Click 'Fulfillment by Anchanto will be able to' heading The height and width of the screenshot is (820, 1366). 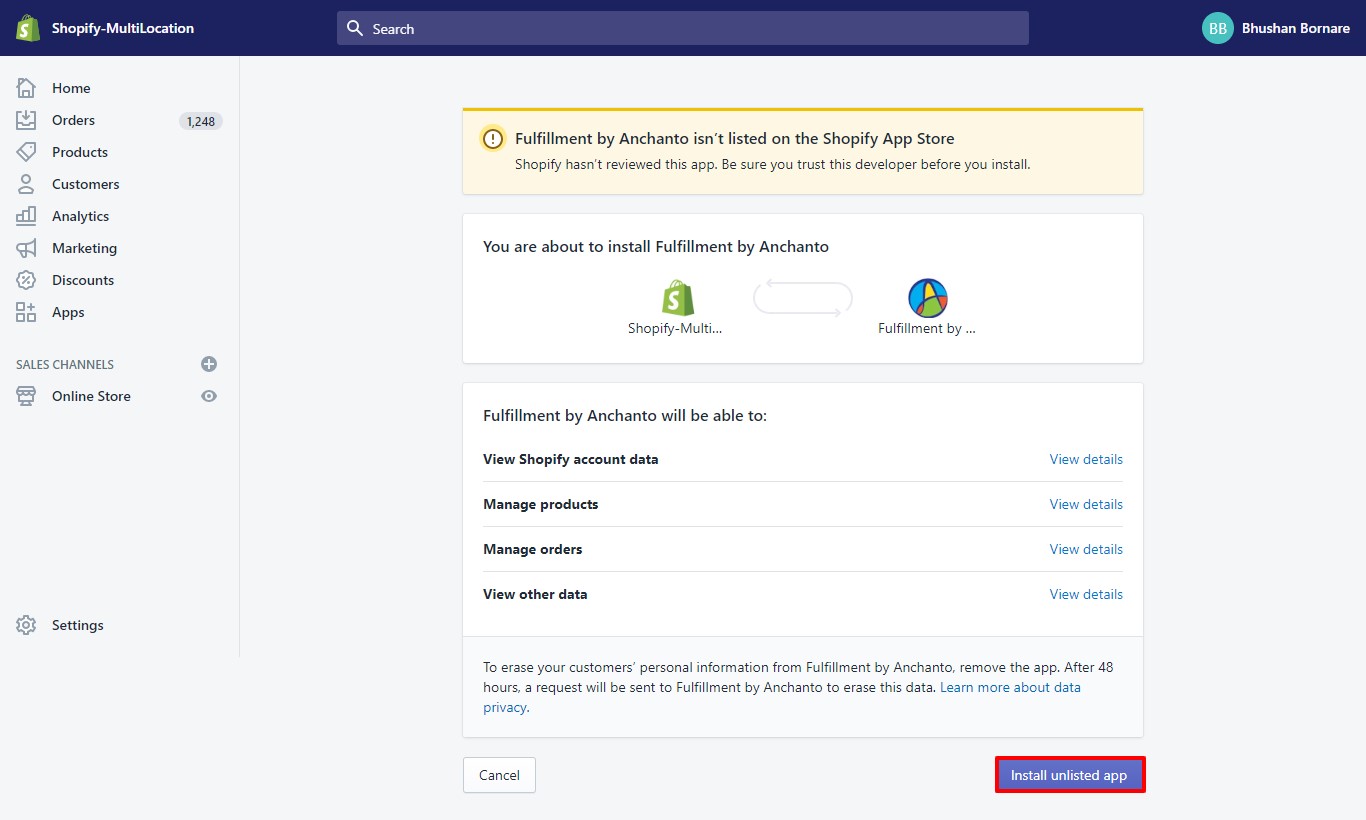pos(625,415)
